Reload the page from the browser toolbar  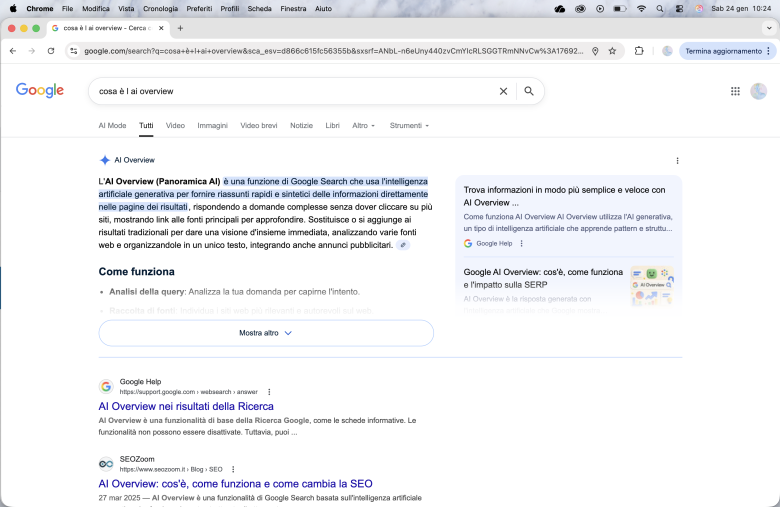[52, 51]
